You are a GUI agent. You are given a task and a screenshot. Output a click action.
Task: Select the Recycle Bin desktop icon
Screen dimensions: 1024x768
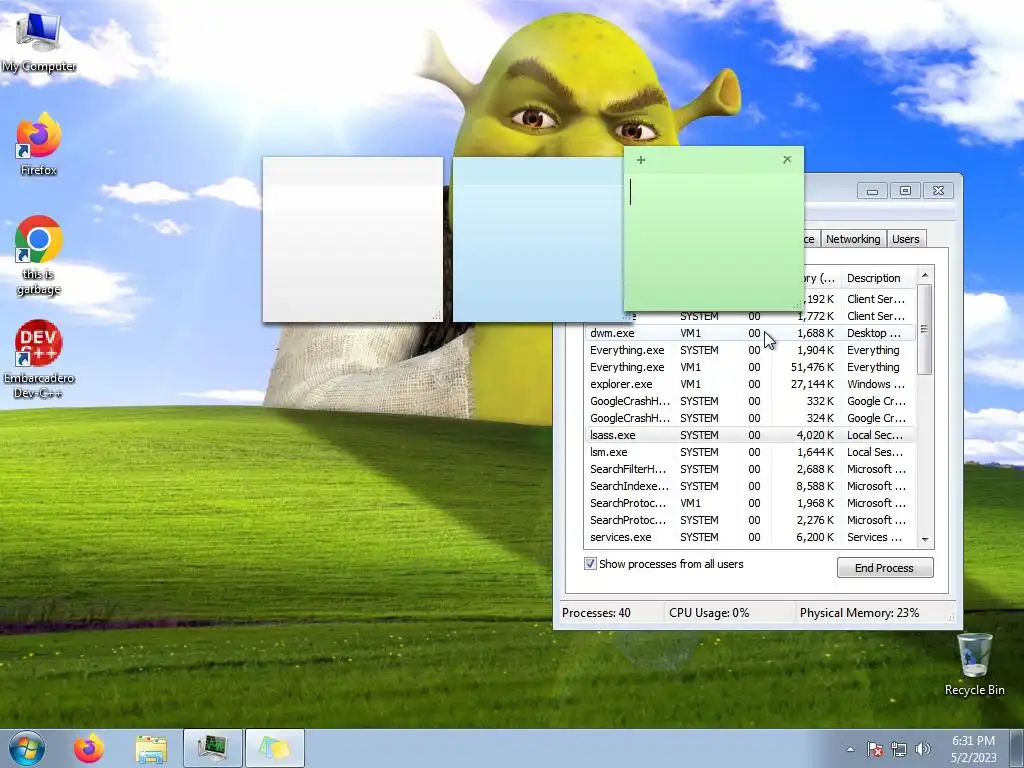974,664
